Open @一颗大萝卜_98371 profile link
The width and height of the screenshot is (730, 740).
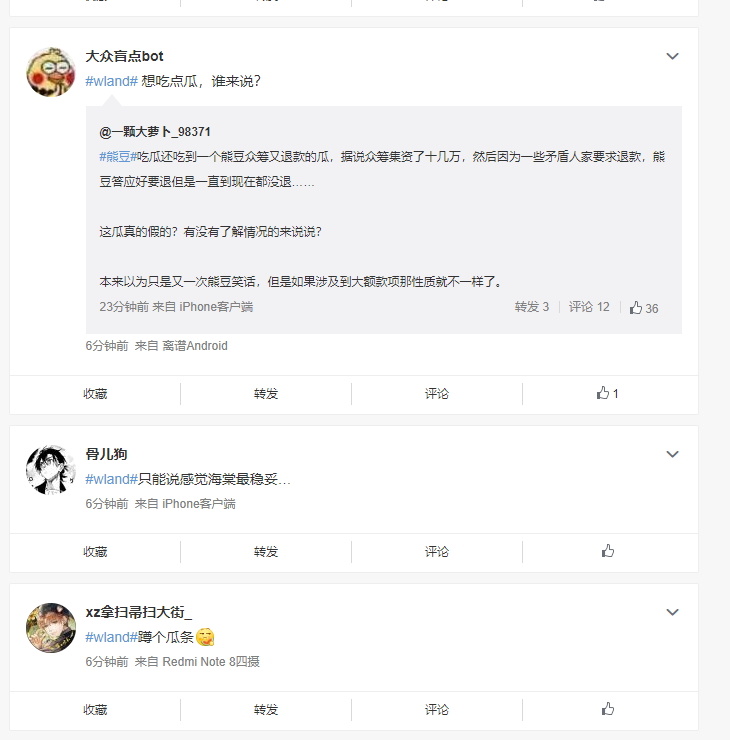(155, 132)
